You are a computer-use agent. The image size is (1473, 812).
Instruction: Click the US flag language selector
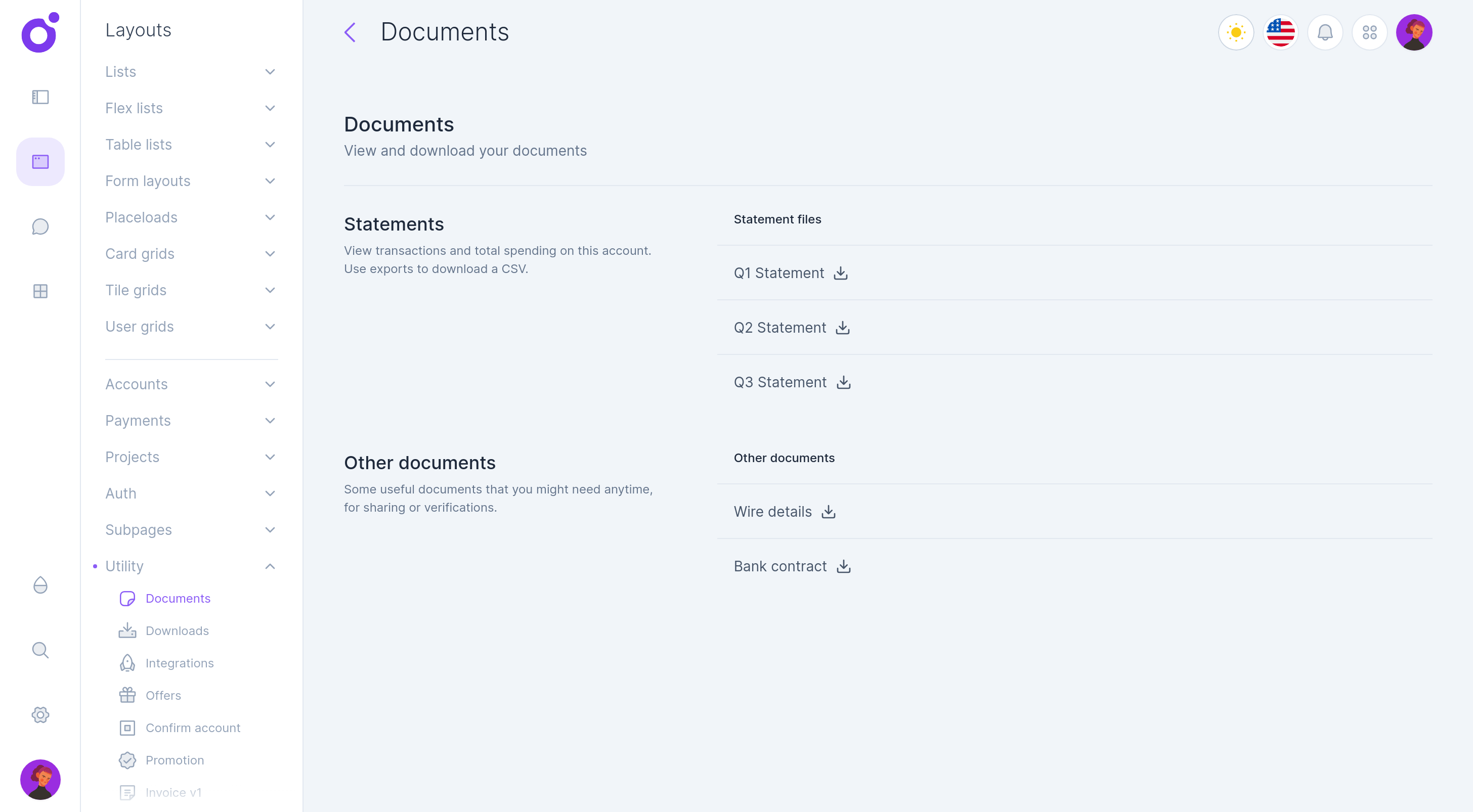click(x=1280, y=32)
